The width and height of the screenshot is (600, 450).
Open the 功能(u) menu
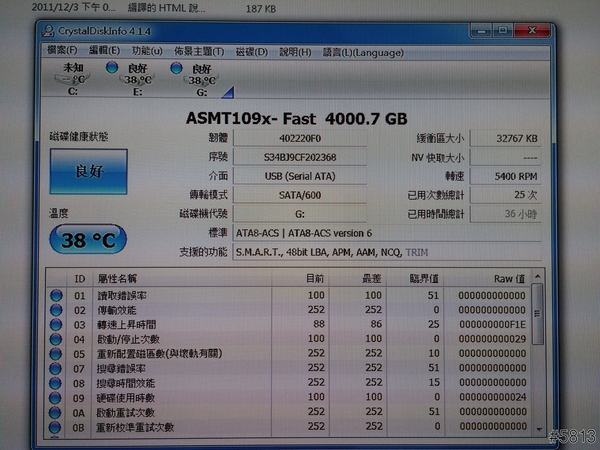(146, 50)
